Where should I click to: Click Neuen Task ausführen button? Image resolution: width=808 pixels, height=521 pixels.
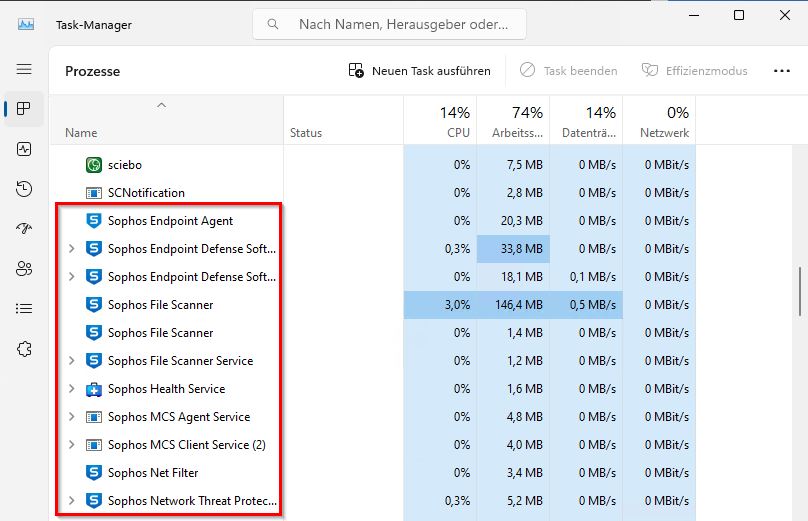(420, 71)
